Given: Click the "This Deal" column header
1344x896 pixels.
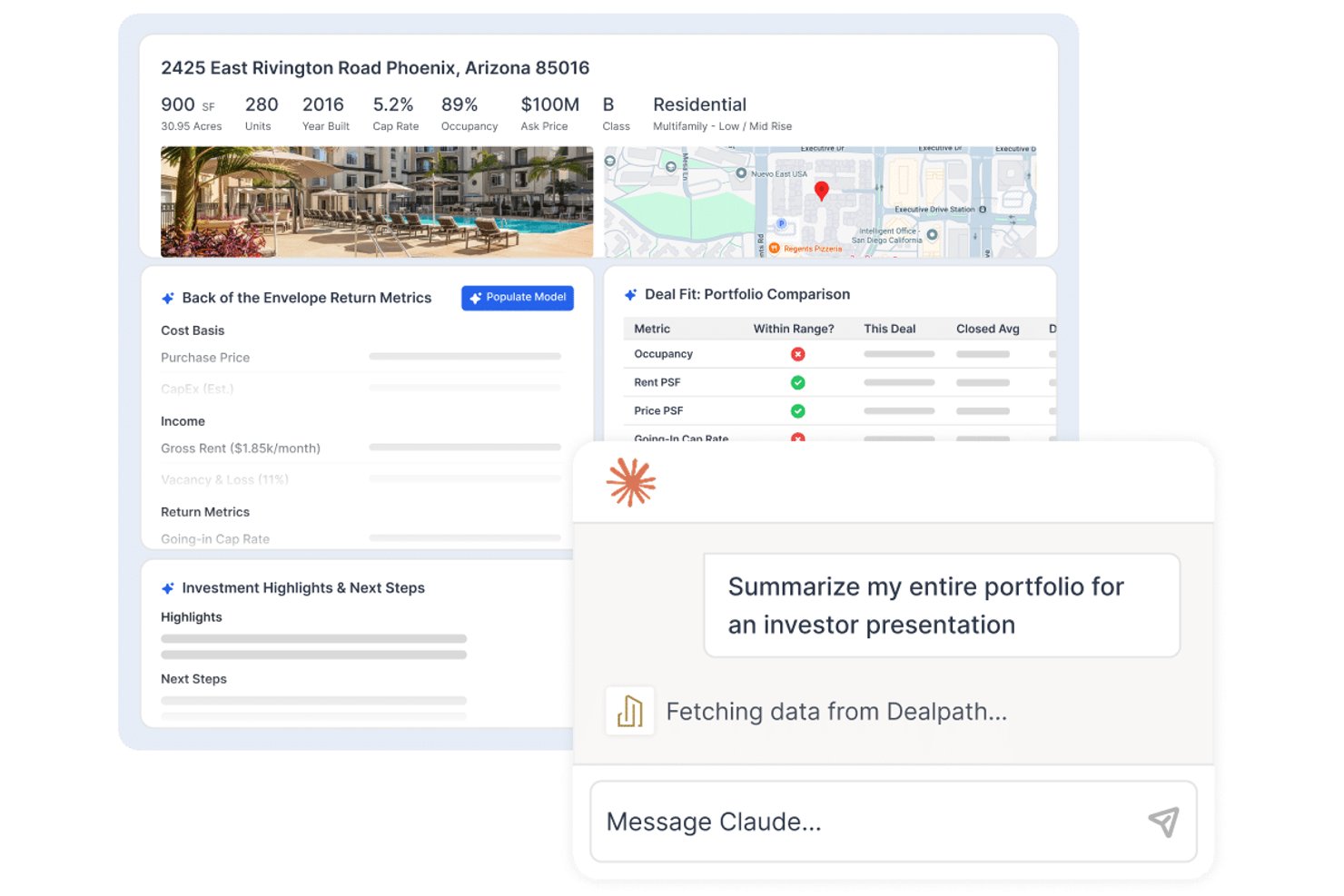Looking at the screenshot, I should click(890, 329).
